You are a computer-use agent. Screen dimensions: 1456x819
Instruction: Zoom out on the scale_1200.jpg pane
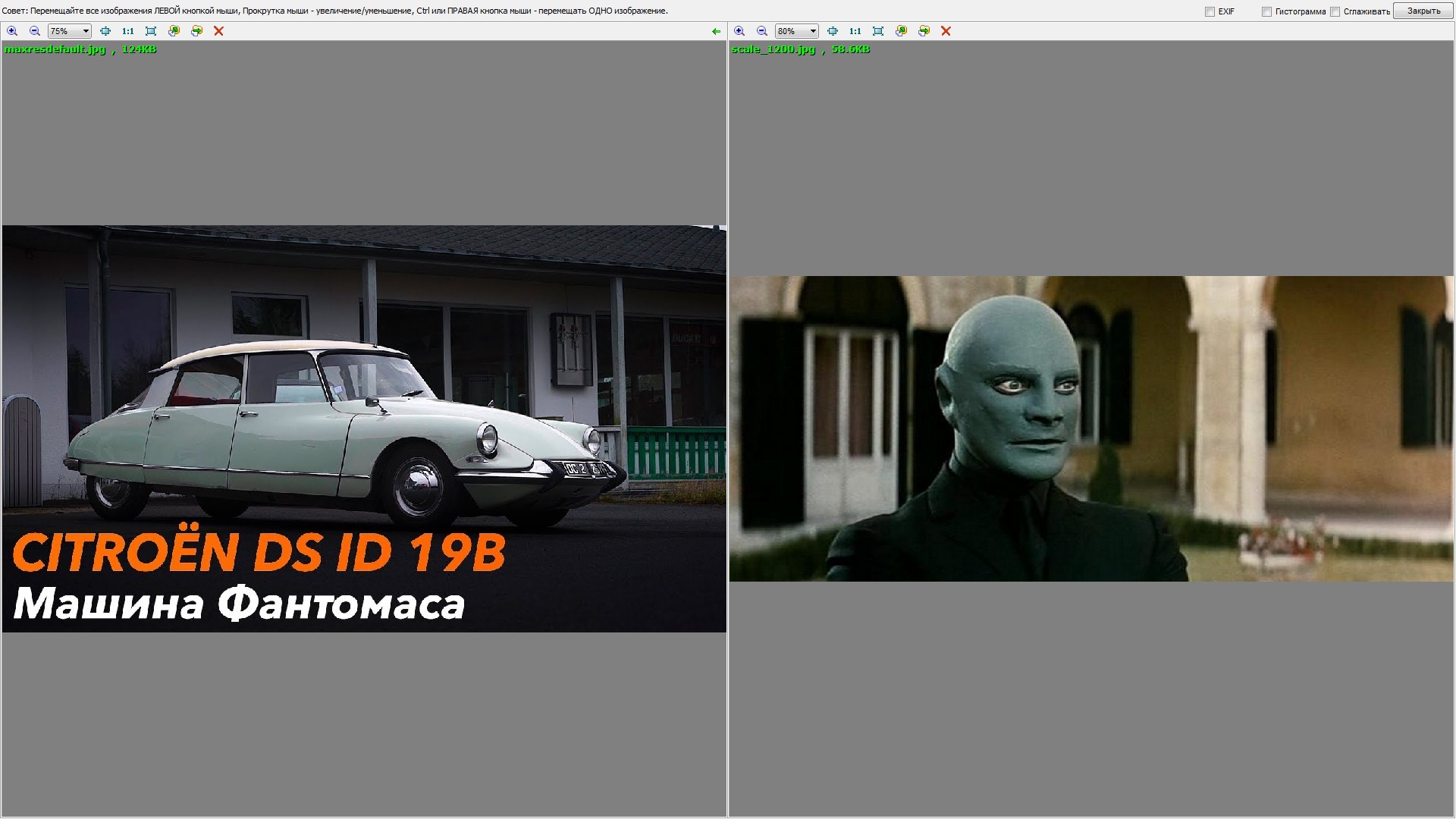(762, 31)
